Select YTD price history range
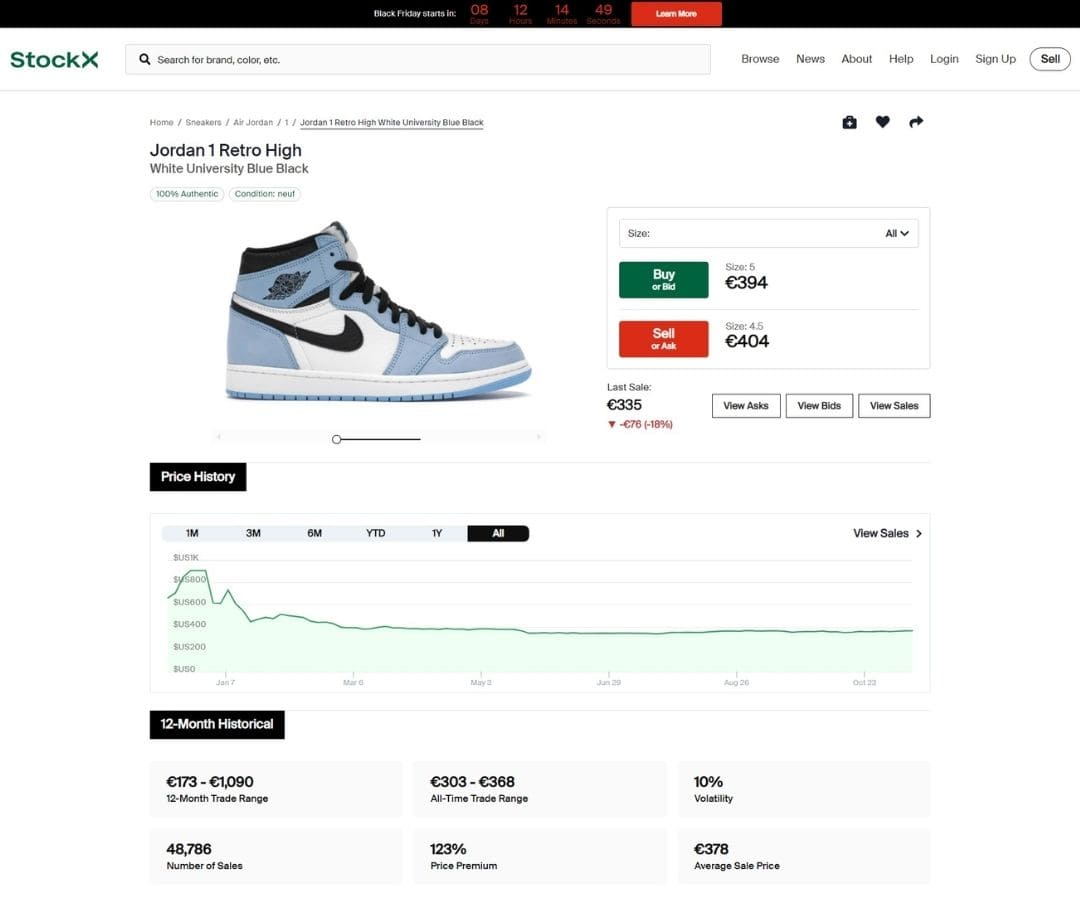 click(x=375, y=534)
